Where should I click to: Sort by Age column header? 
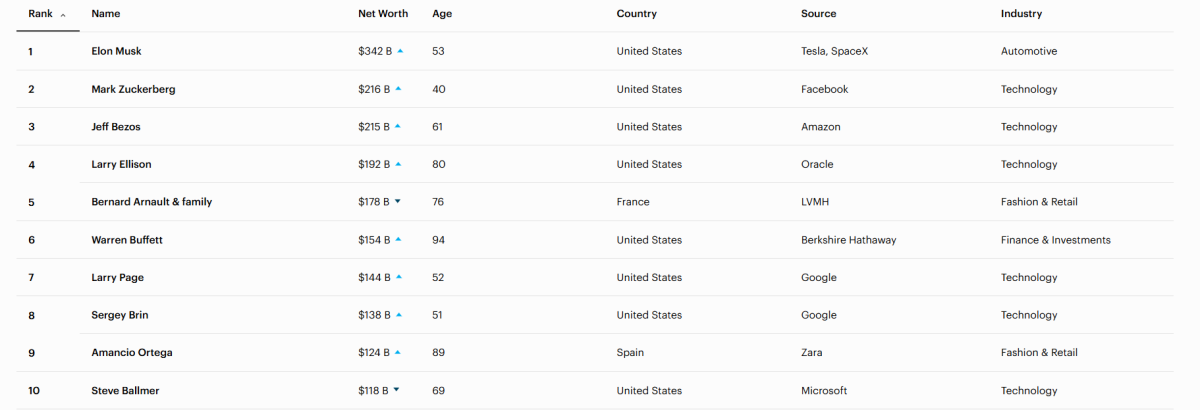(442, 14)
